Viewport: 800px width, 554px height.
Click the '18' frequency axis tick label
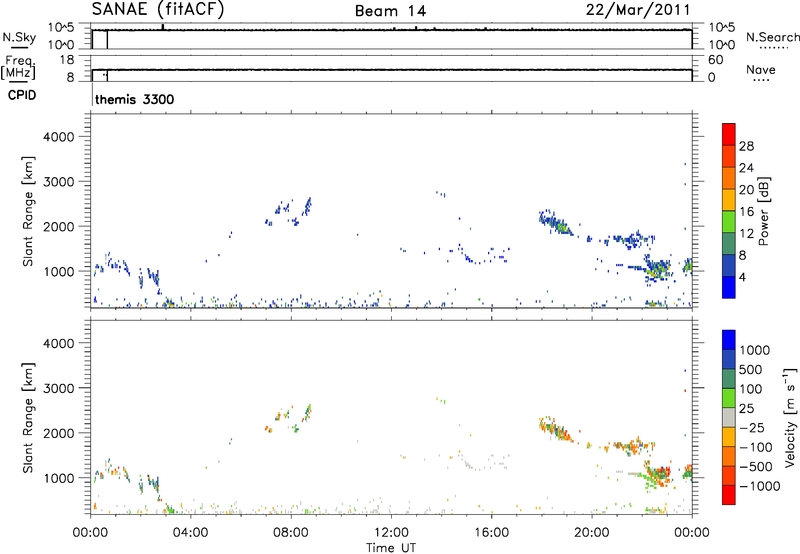67,60
